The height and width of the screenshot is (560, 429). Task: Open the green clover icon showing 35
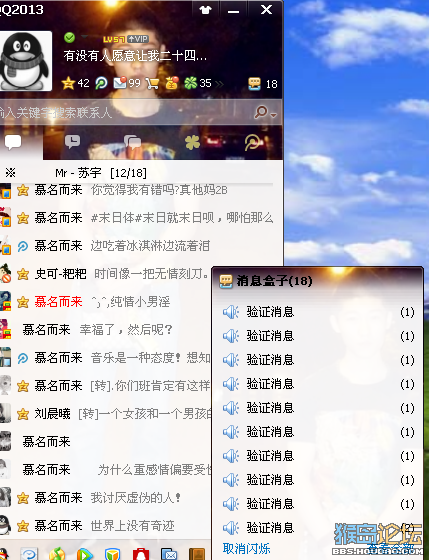[198, 83]
